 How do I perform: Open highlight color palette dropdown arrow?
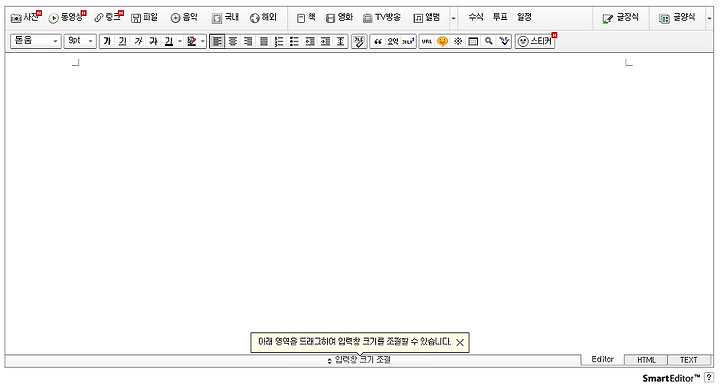pyautogui.click(x=202, y=41)
